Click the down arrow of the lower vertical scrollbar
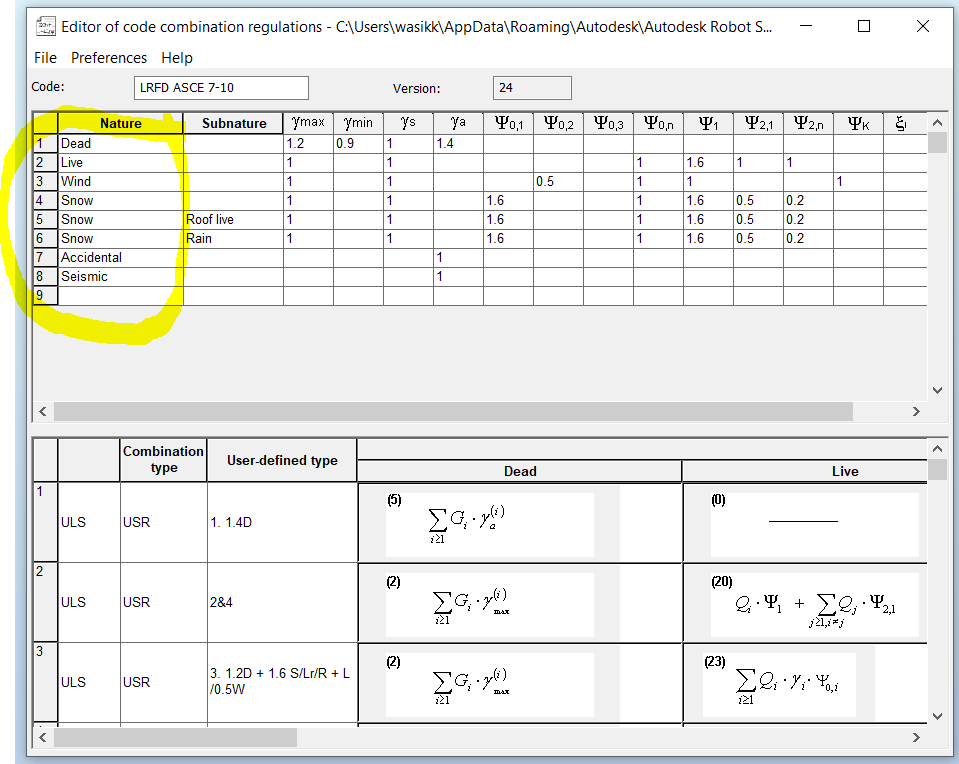This screenshot has width=959, height=764. (x=937, y=715)
